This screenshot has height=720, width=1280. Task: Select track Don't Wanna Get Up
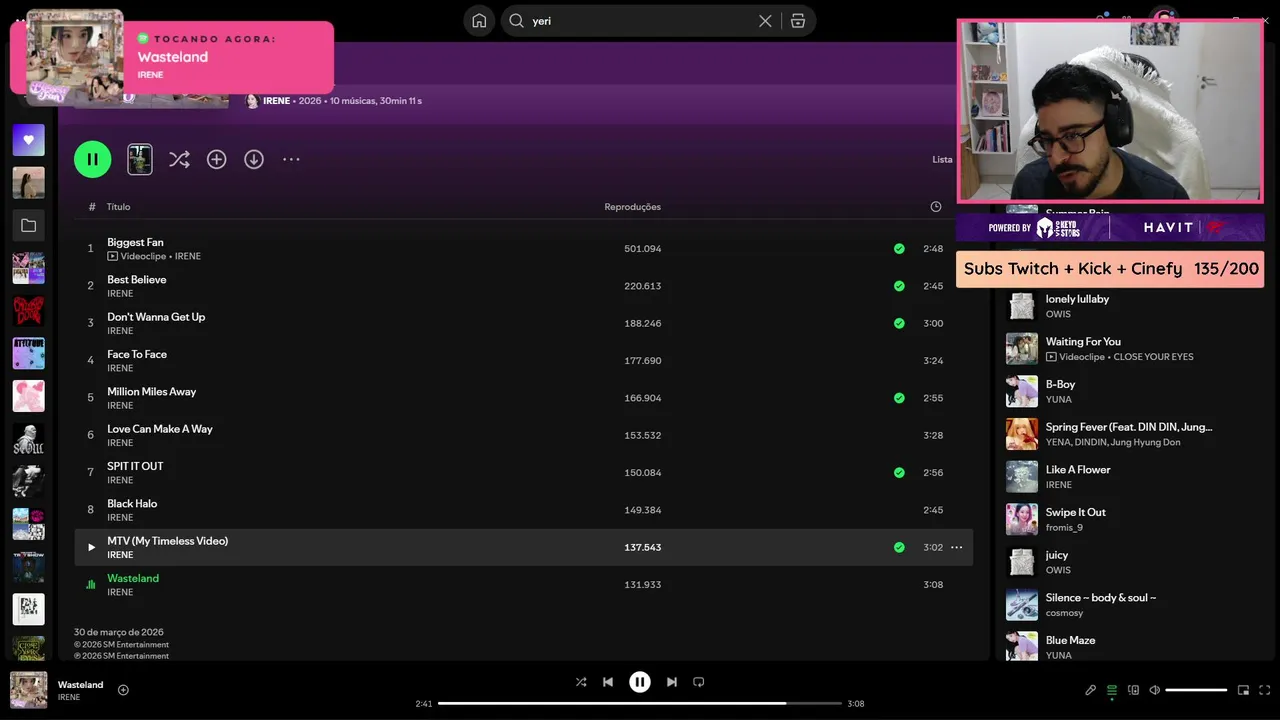pyautogui.click(x=156, y=317)
